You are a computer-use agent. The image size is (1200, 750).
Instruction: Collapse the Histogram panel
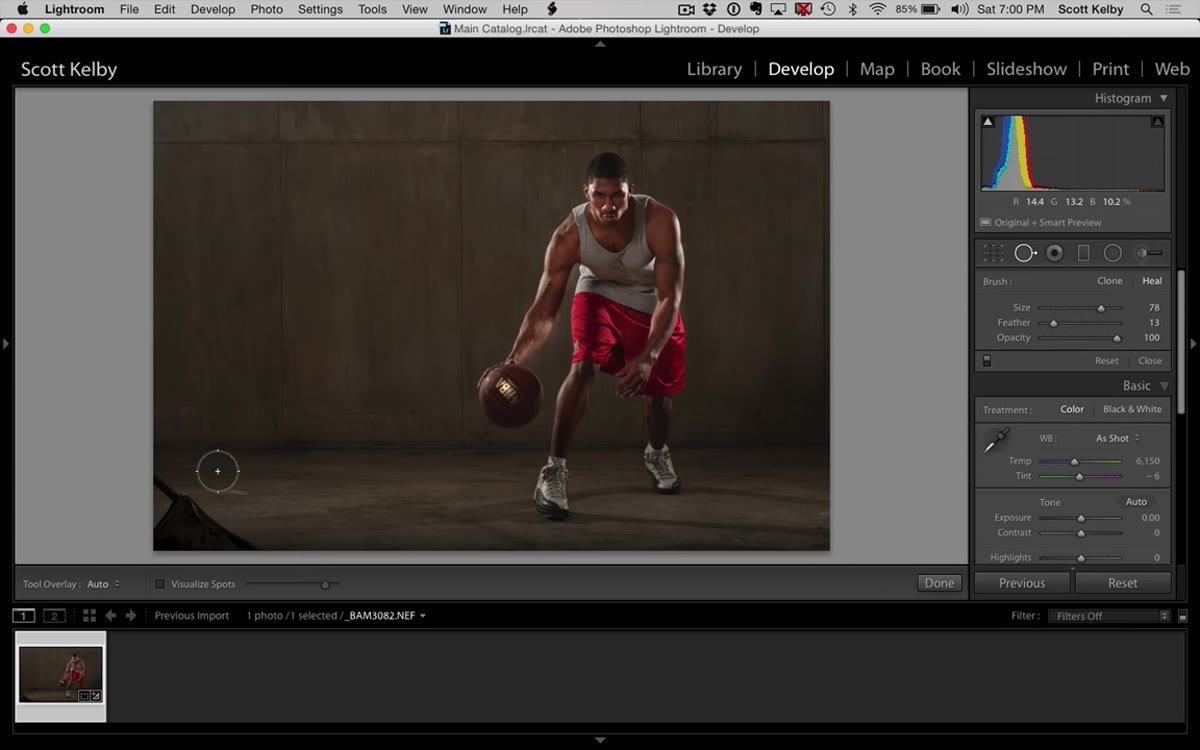(1163, 98)
